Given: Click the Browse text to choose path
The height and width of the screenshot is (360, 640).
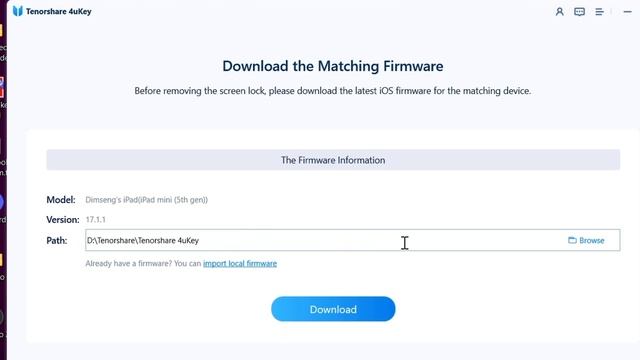Looking at the screenshot, I should (591, 240).
